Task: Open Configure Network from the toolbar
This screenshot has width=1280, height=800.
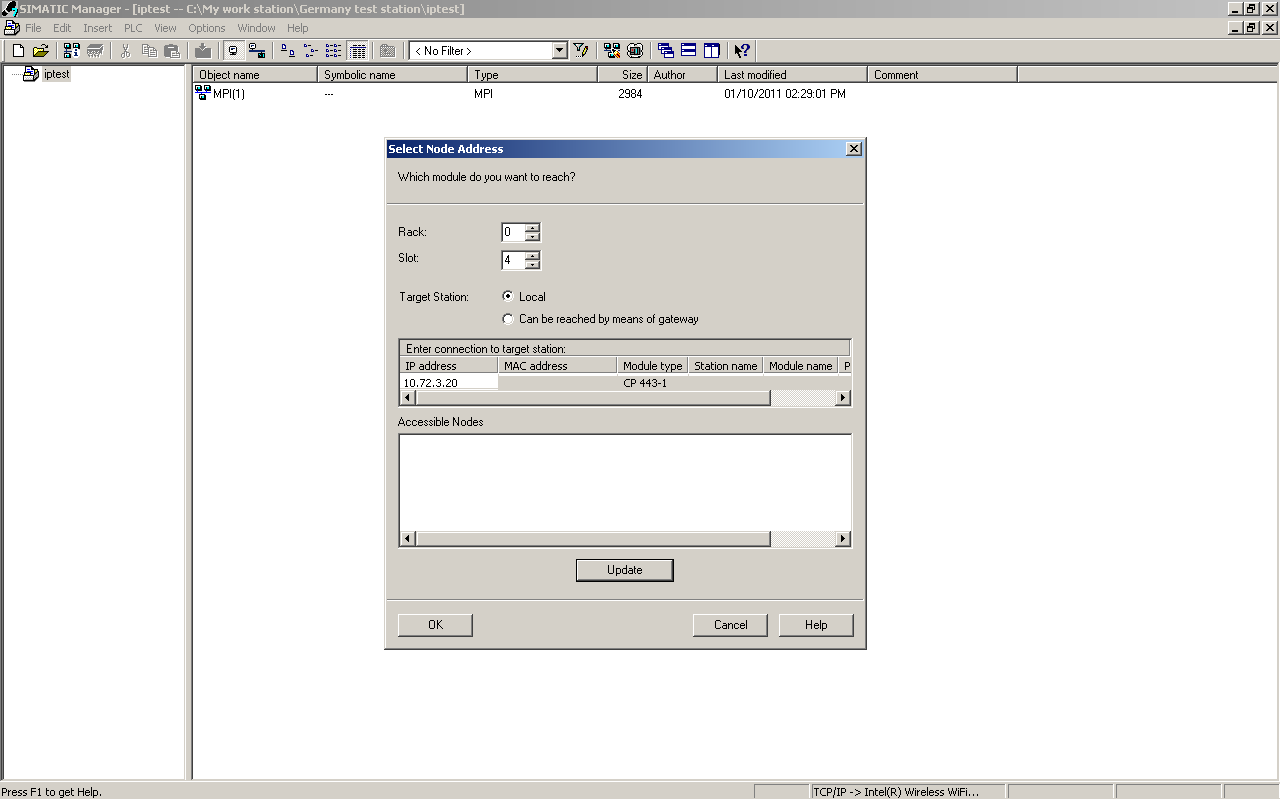Action: 612,51
